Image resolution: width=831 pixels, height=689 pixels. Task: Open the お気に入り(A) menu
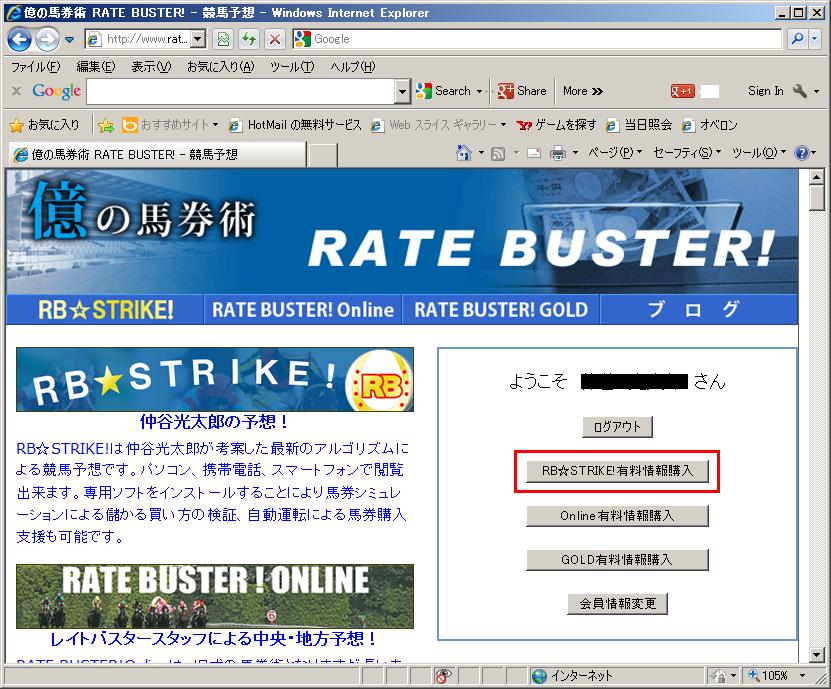point(220,66)
